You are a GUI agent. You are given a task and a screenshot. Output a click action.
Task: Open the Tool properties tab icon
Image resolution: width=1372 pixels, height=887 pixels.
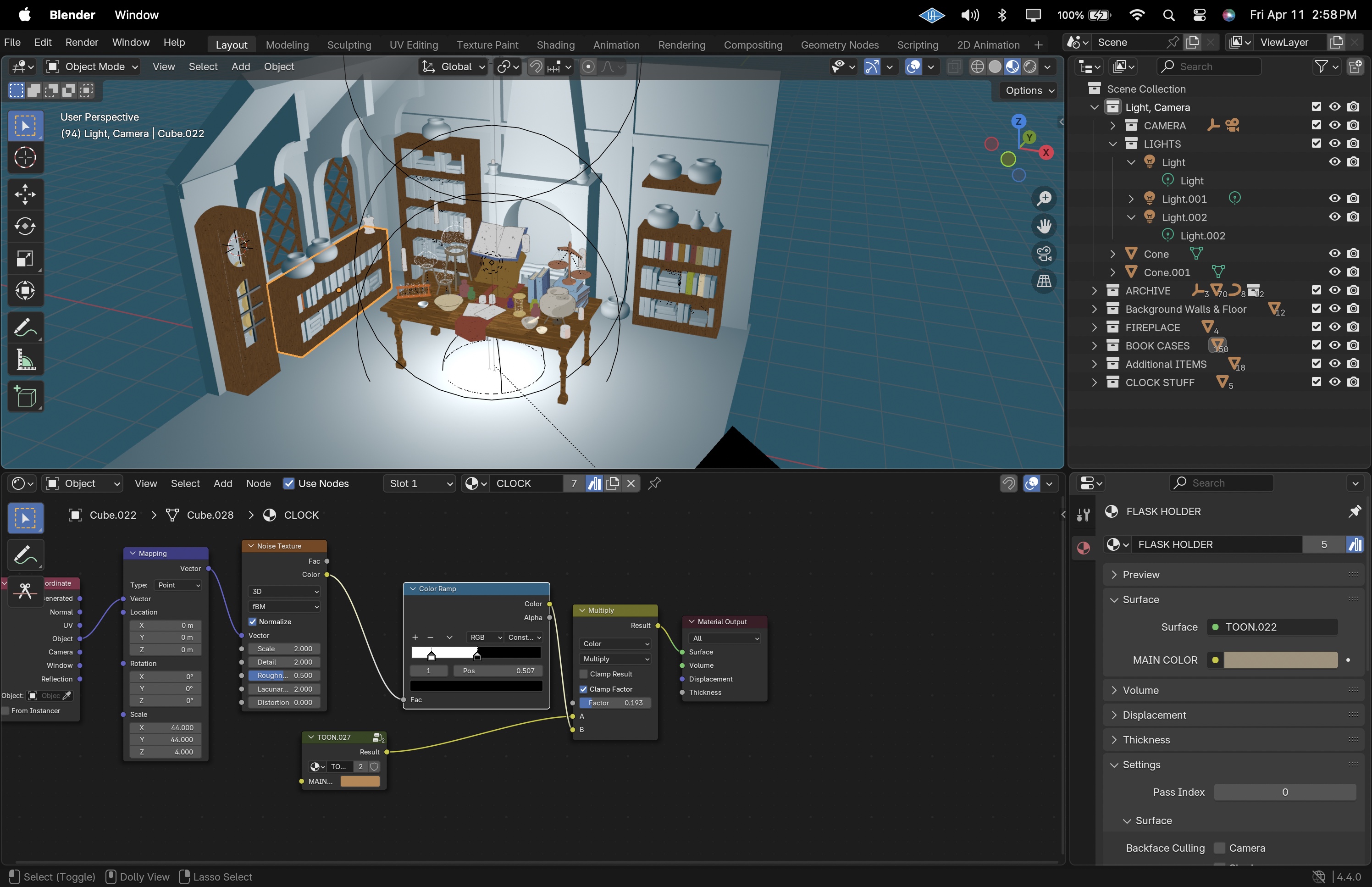tap(1084, 514)
